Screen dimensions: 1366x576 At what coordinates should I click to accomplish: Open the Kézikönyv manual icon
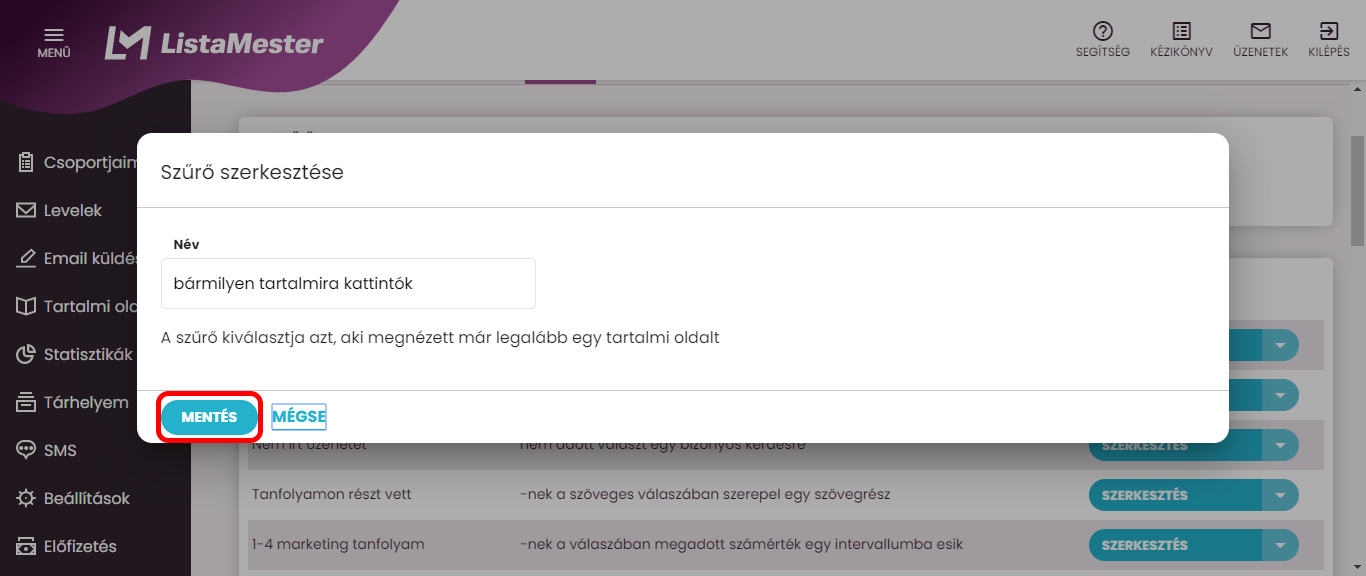(1181, 31)
